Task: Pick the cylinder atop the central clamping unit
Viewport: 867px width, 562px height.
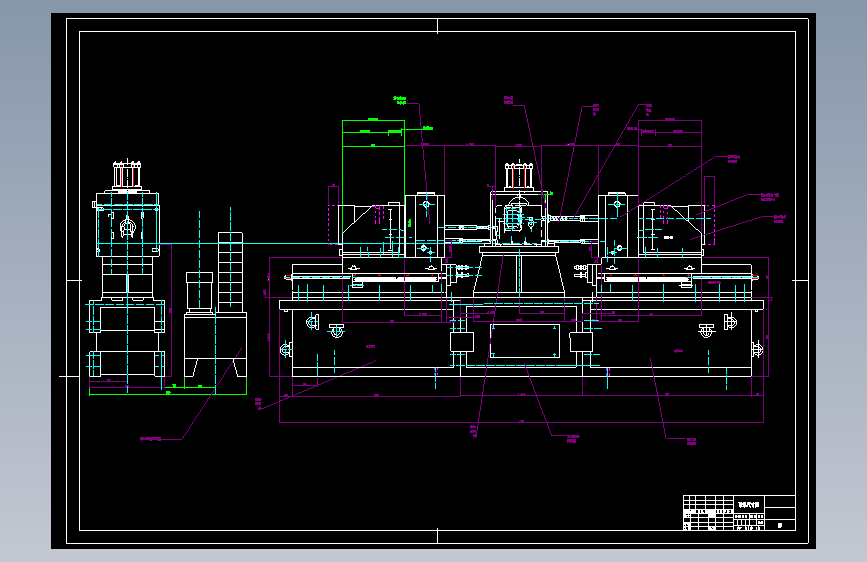Action: pyautogui.click(x=519, y=176)
